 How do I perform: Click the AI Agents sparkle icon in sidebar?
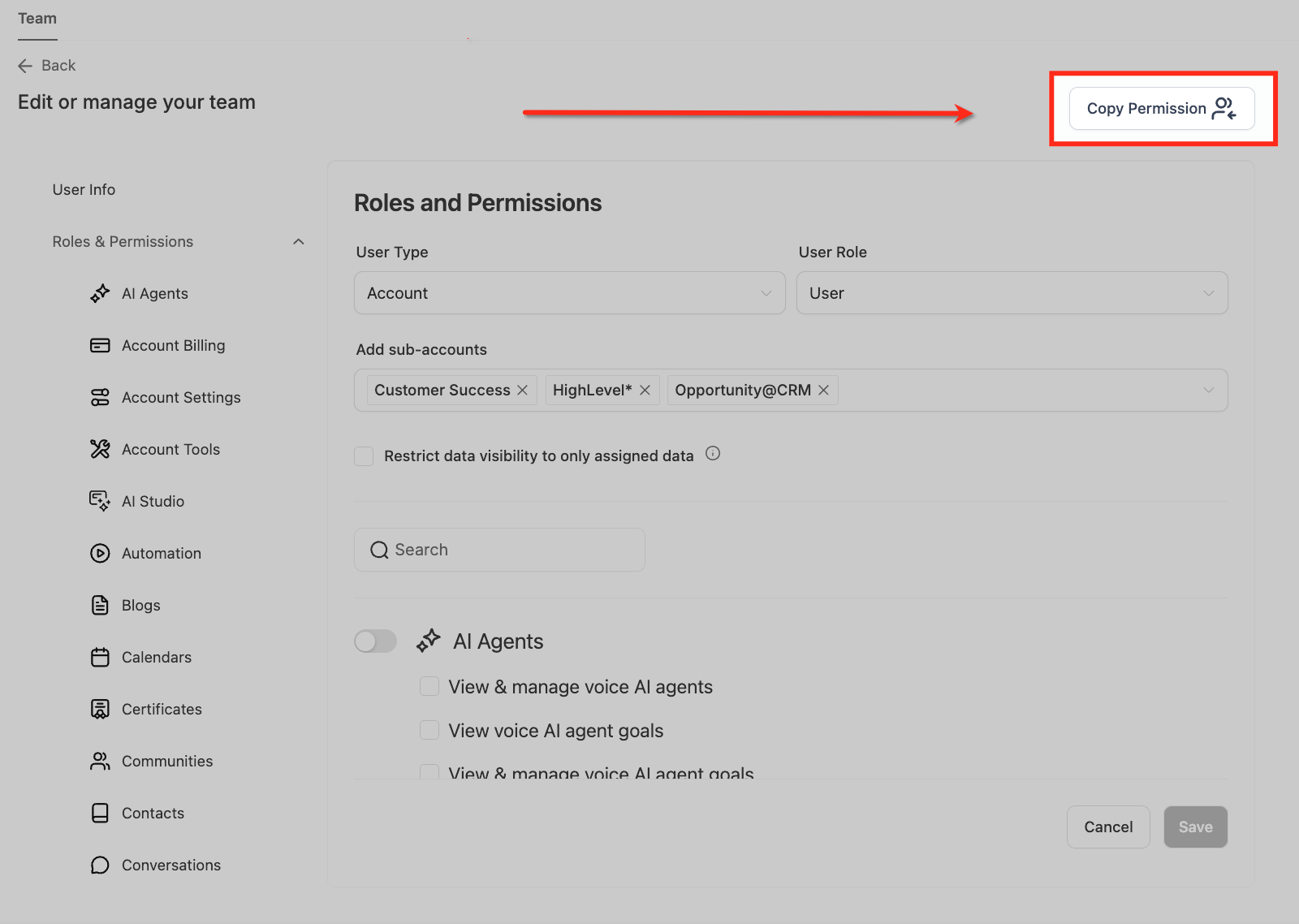[100, 293]
